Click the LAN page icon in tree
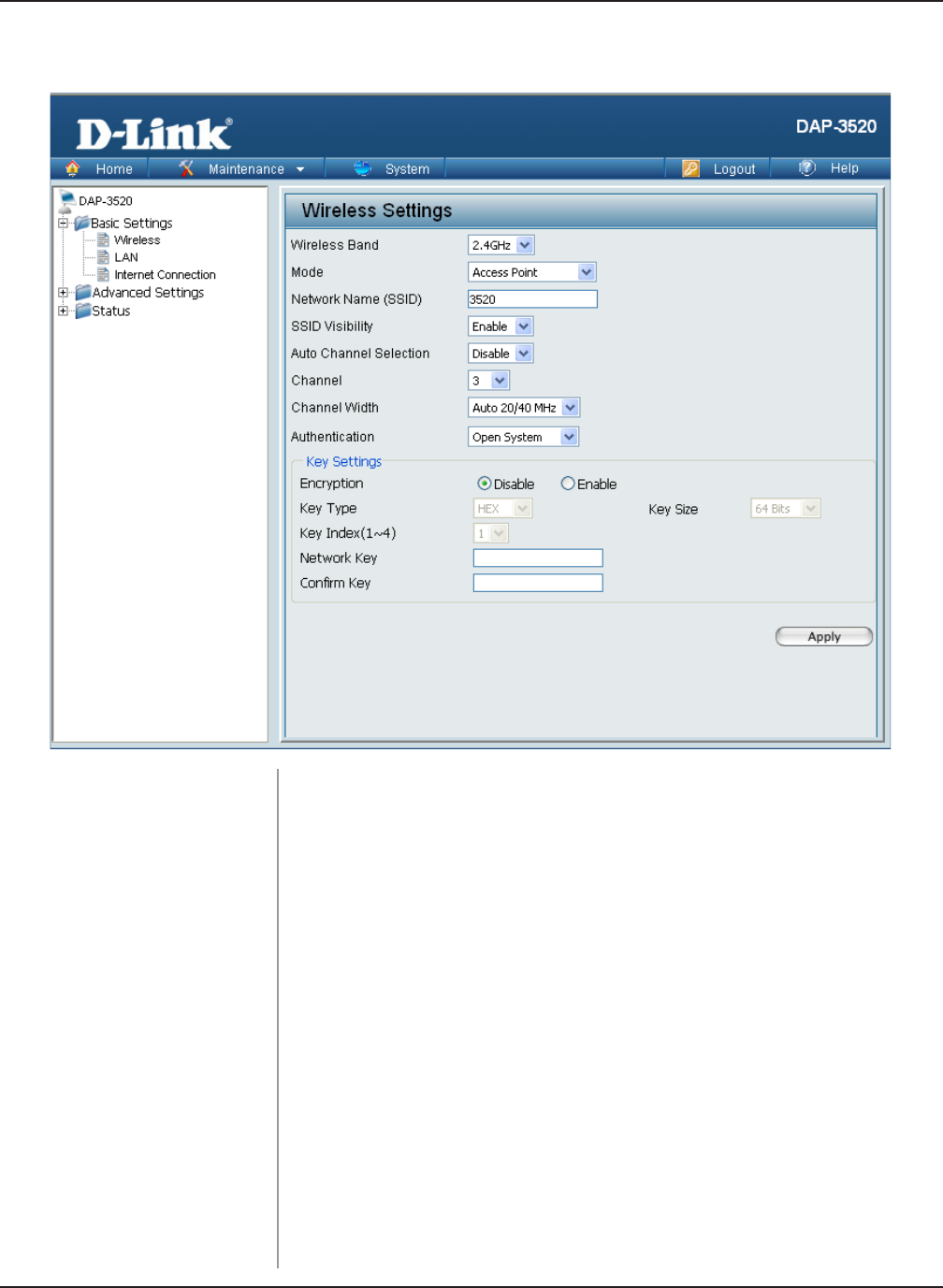943x1288 pixels. click(x=104, y=257)
